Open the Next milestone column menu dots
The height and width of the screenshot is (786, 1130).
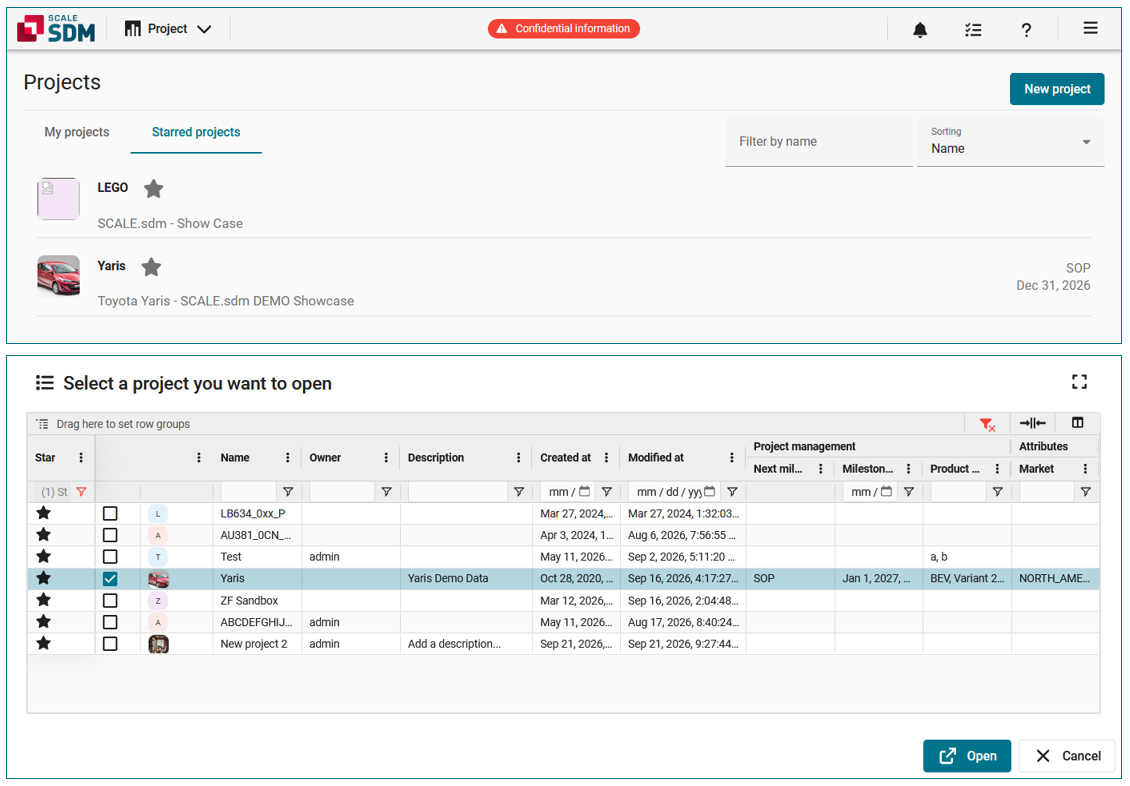pos(821,469)
